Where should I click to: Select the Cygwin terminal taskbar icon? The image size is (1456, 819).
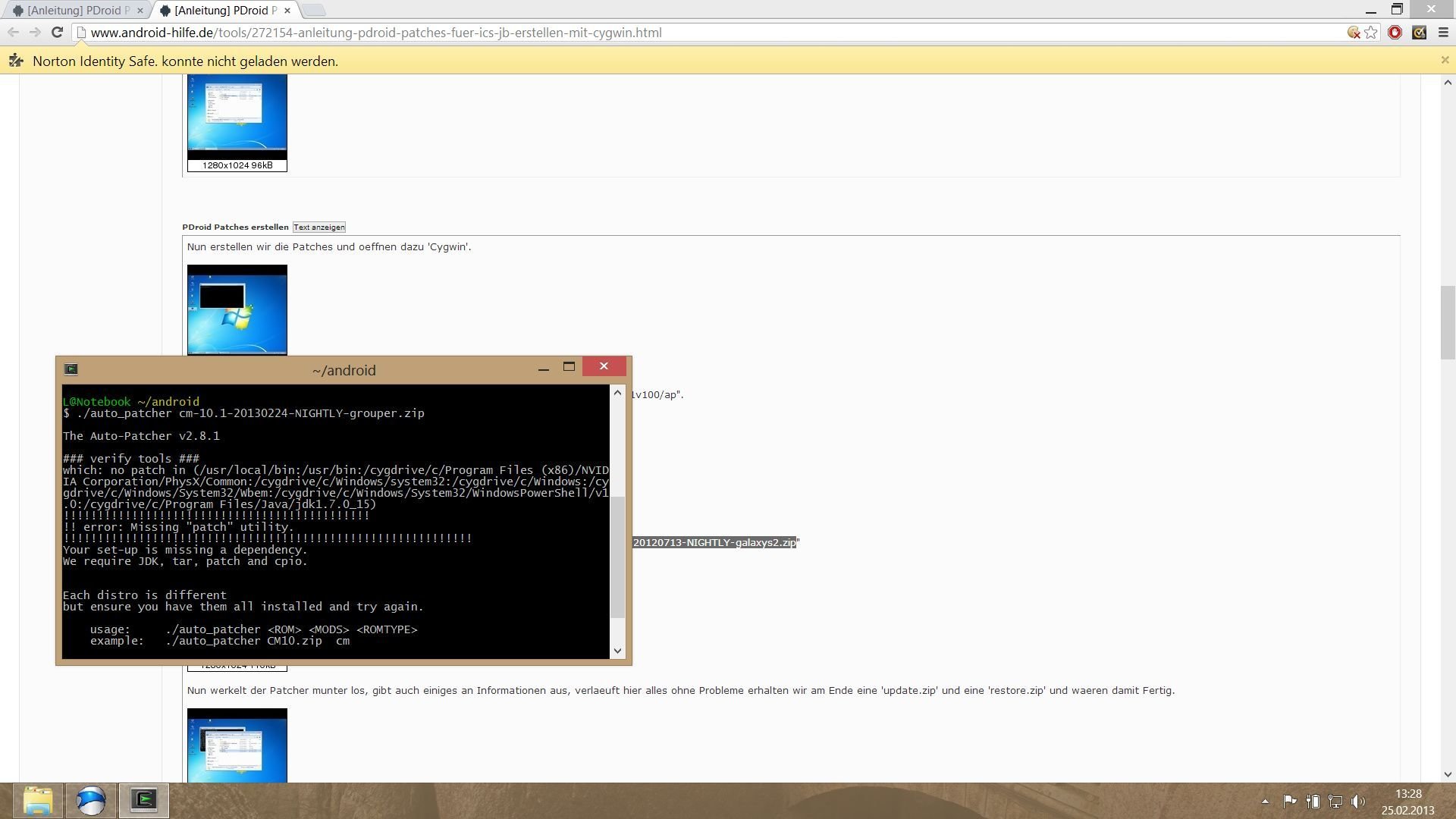(x=144, y=801)
